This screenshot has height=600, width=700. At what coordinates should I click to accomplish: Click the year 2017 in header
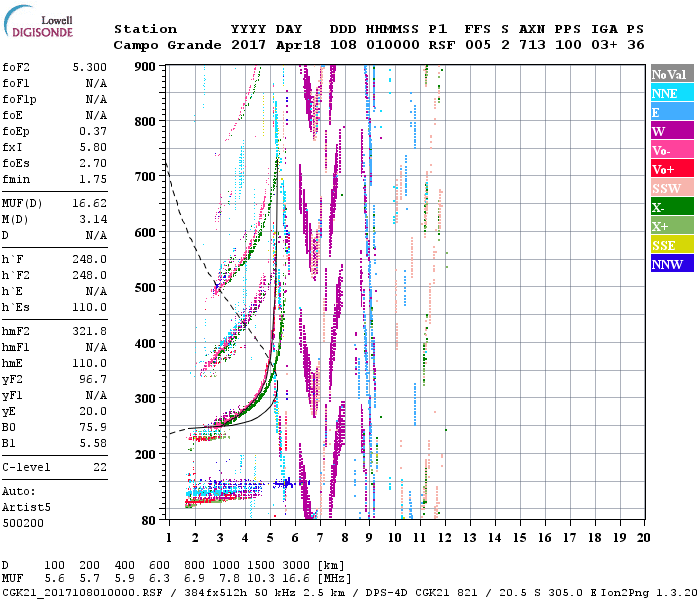(x=248, y=45)
